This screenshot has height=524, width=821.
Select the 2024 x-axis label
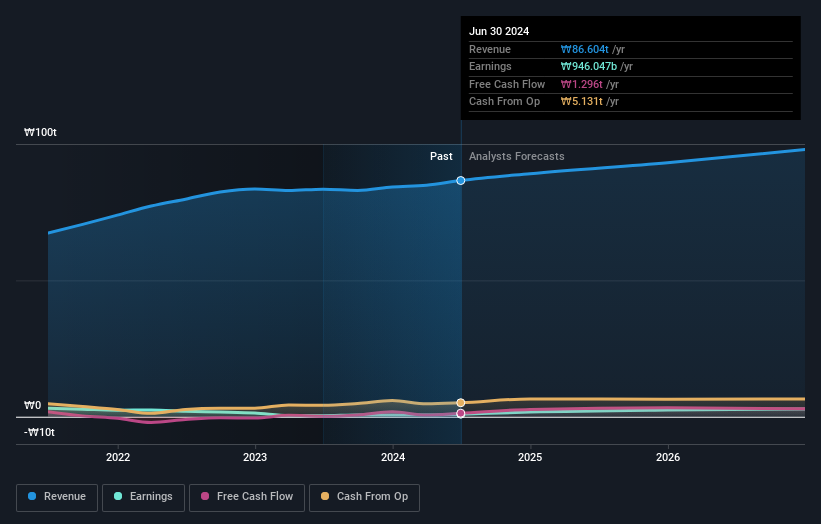(x=393, y=457)
